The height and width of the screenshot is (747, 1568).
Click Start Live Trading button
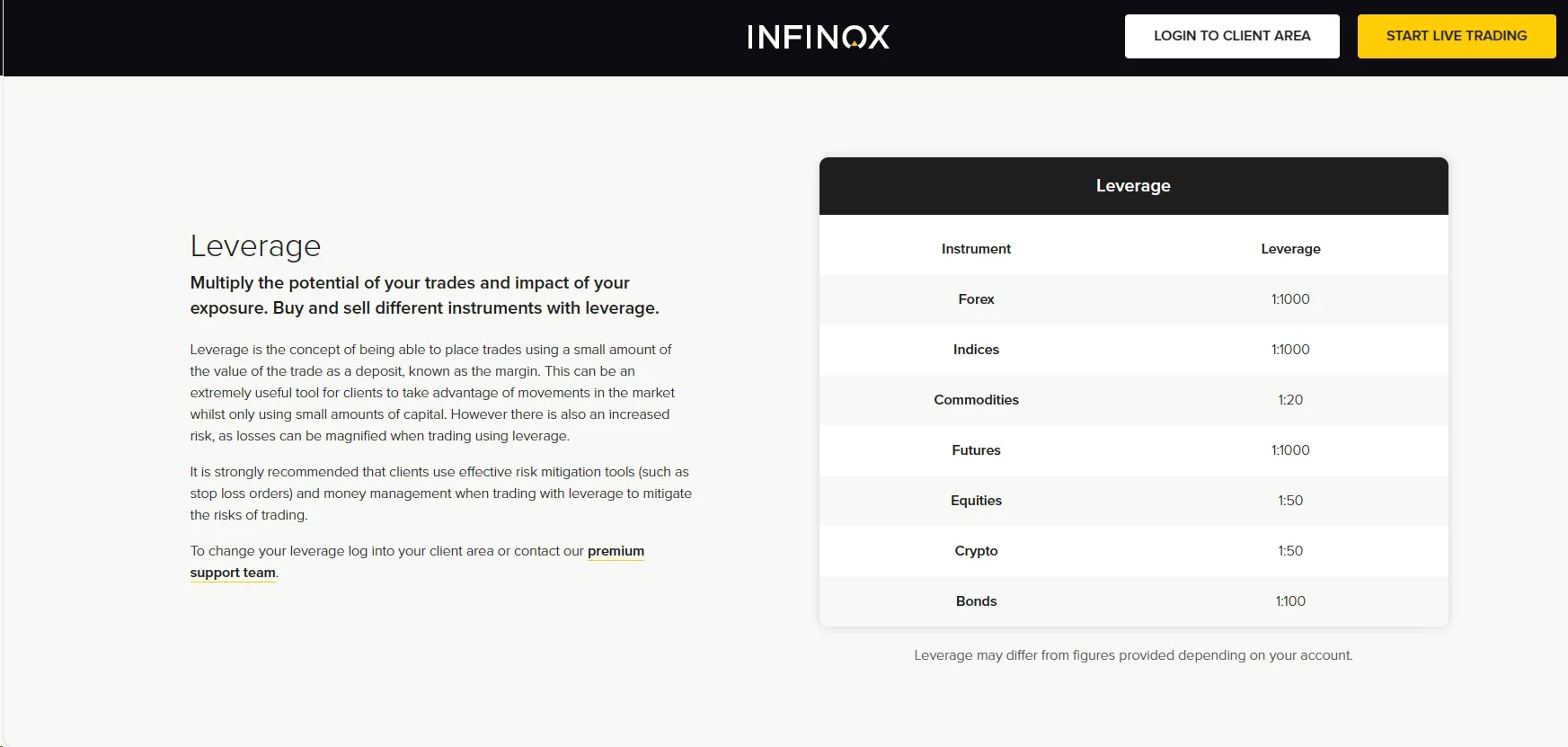tap(1457, 36)
